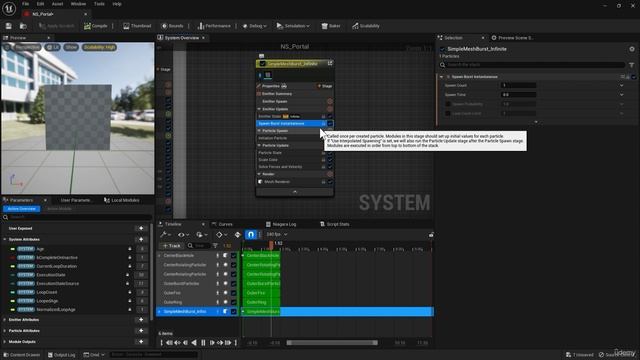Open the Preview Scene Settings tab
640x360 pixels.
[513, 38]
